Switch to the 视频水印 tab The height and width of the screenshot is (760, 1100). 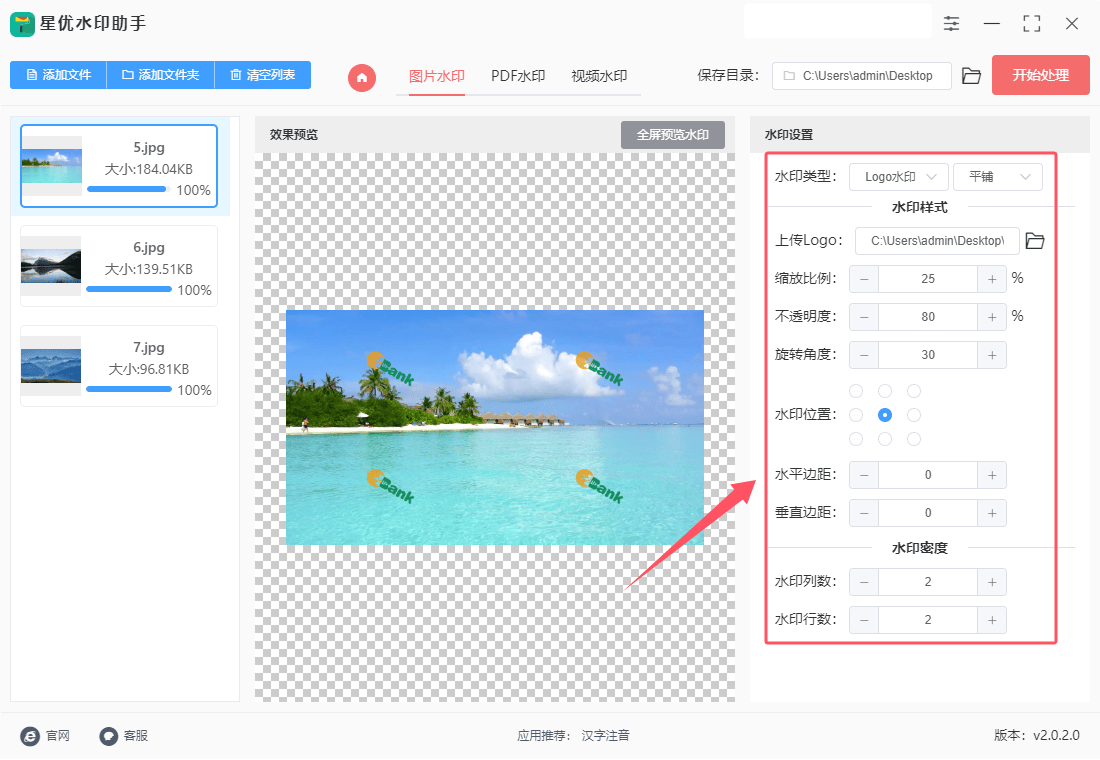(x=599, y=76)
